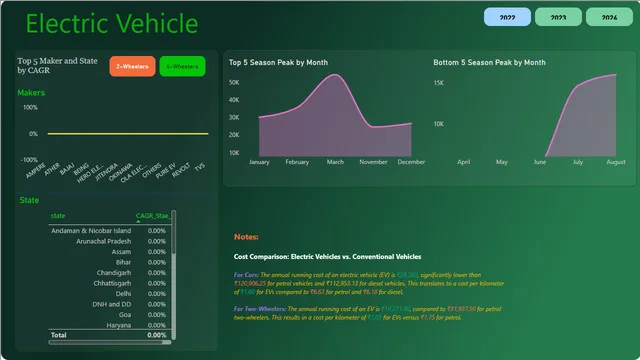640x360 pixels.
Task: Click the July axis label
Action: click(578, 162)
